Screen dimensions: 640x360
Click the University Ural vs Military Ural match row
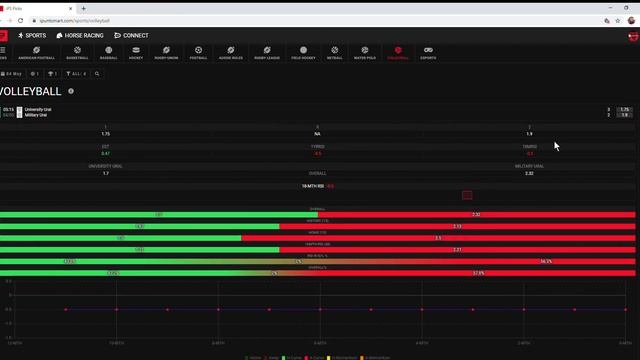pos(318,112)
